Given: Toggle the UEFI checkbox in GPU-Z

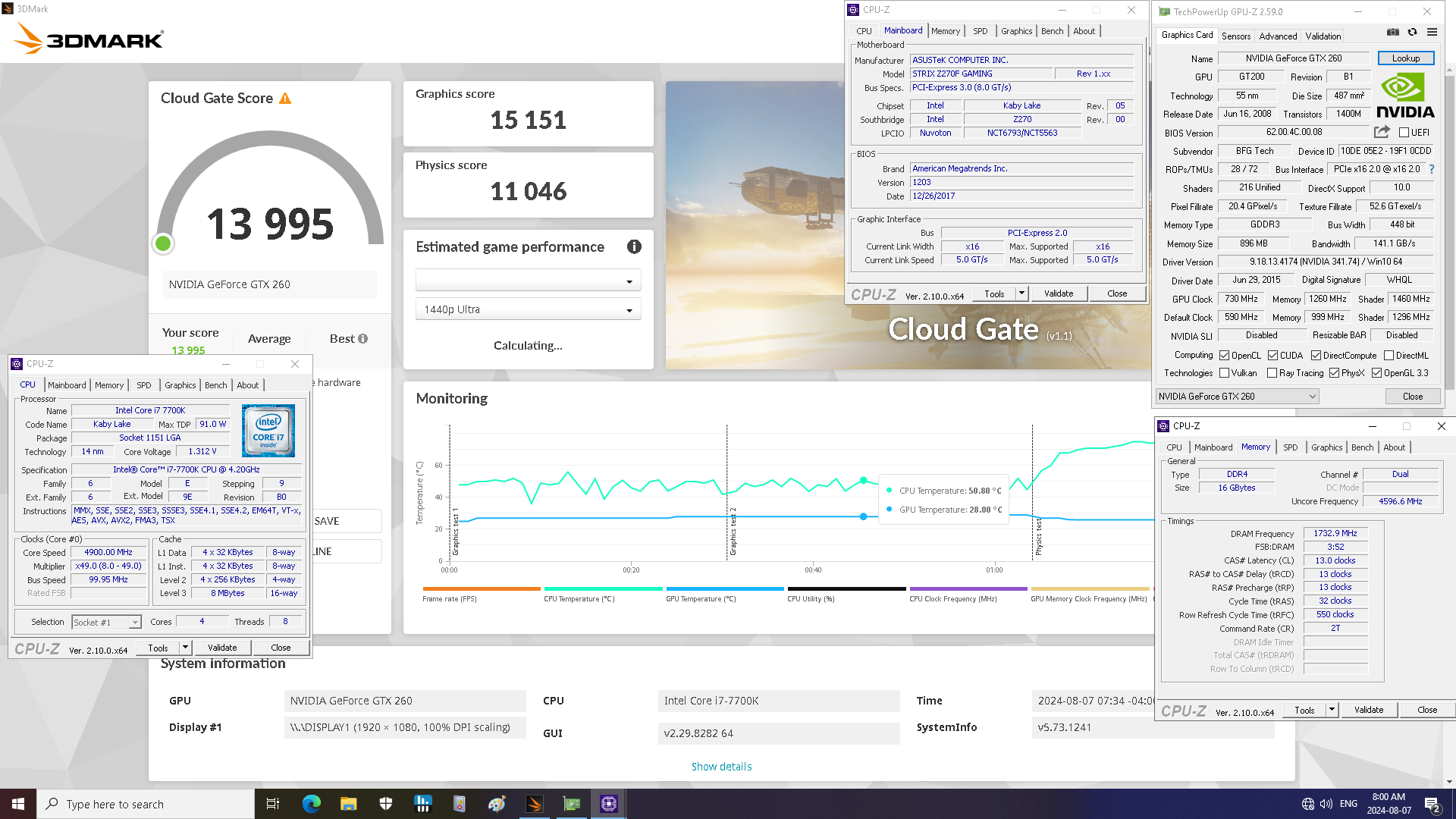Looking at the screenshot, I should 1404,133.
